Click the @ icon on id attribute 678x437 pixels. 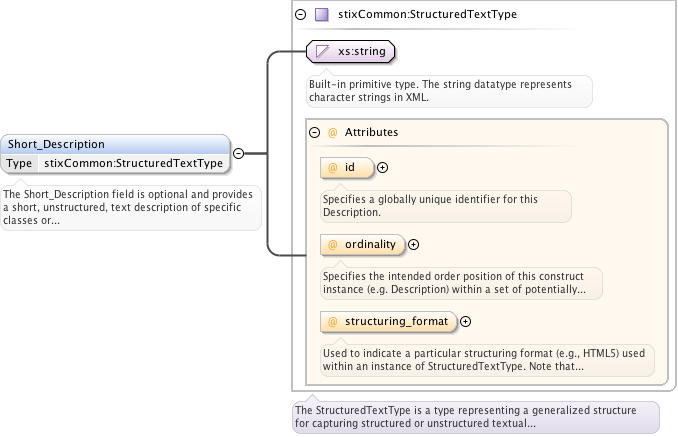click(333, 168)
